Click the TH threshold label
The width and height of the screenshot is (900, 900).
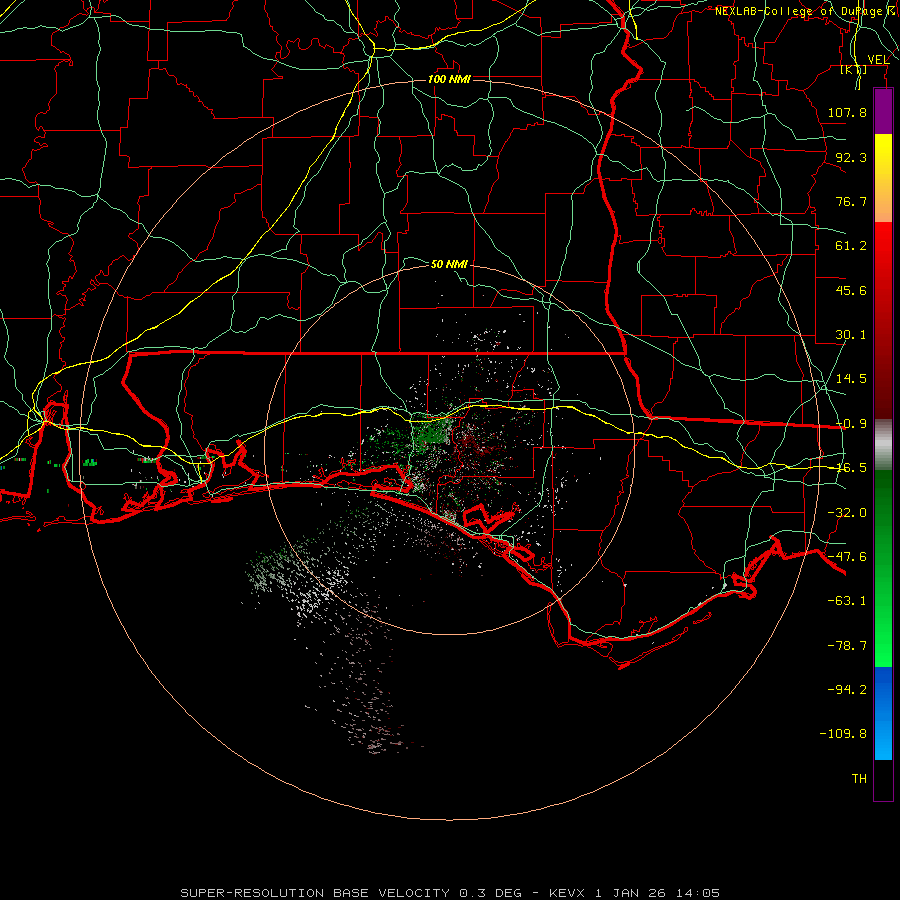[859, 778]
